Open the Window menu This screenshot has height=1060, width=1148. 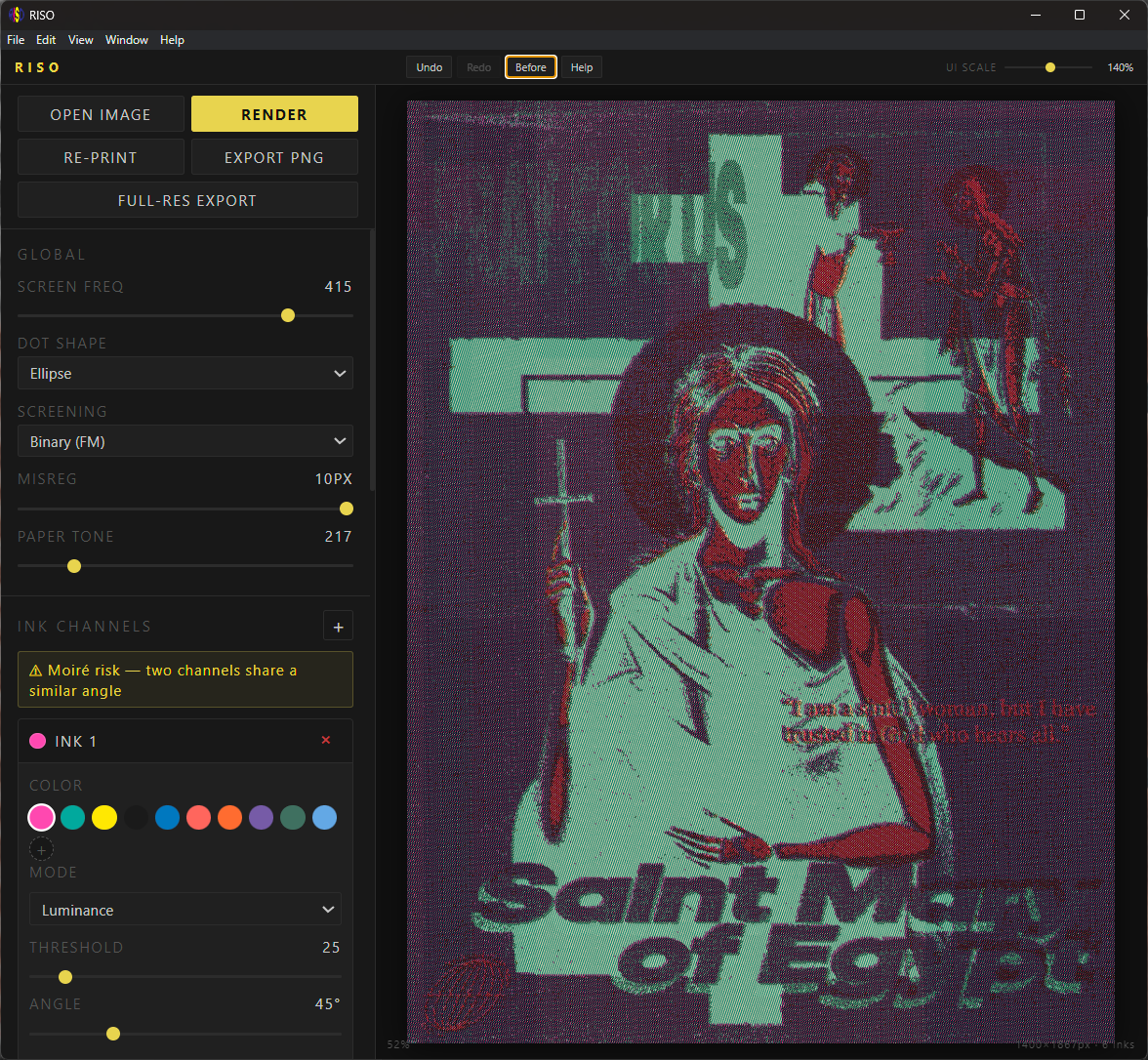pyautogui.click(x=127, y=39)
